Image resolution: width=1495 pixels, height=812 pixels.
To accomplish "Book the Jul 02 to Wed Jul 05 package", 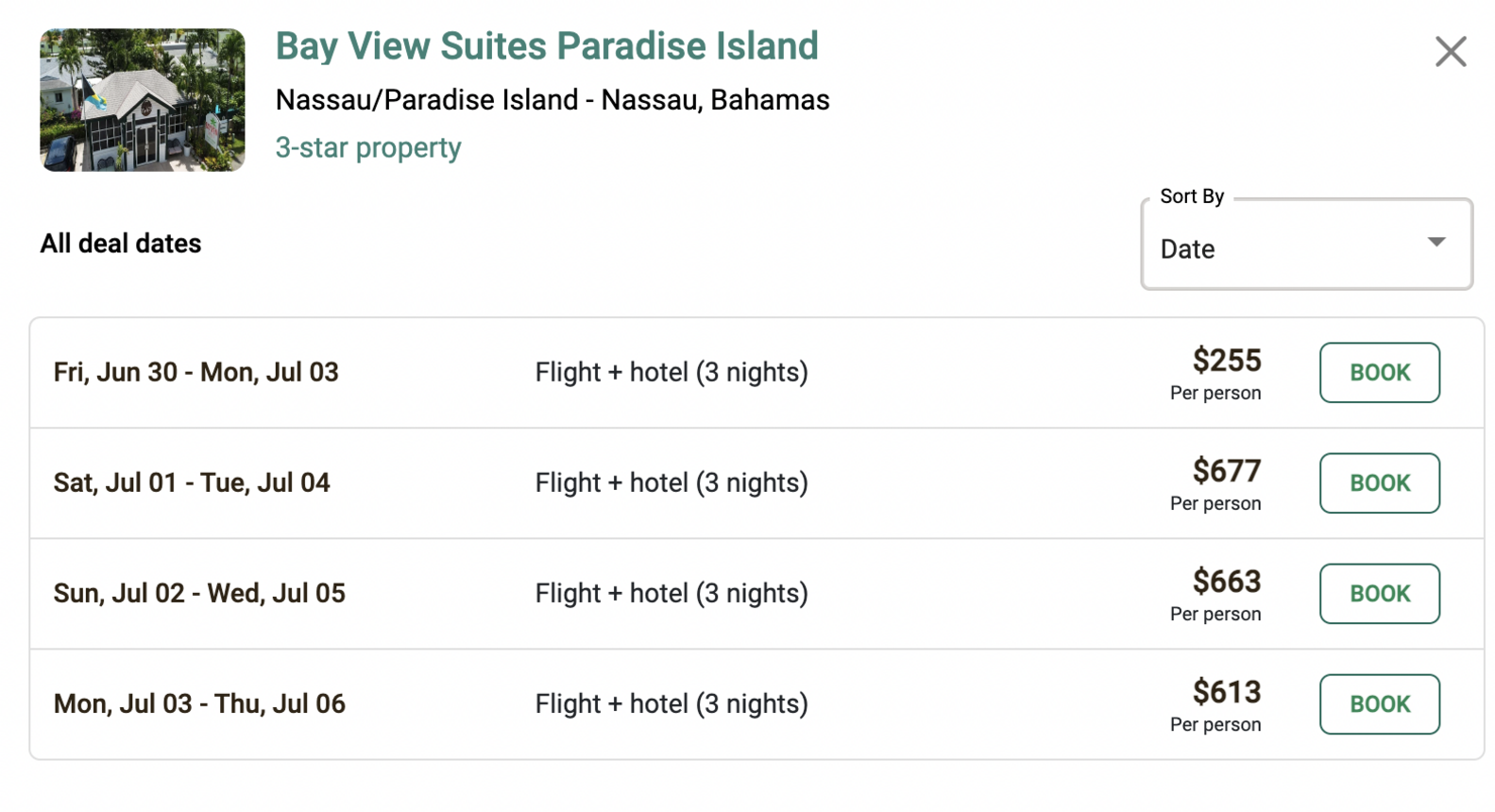I will click(1378, 593).
